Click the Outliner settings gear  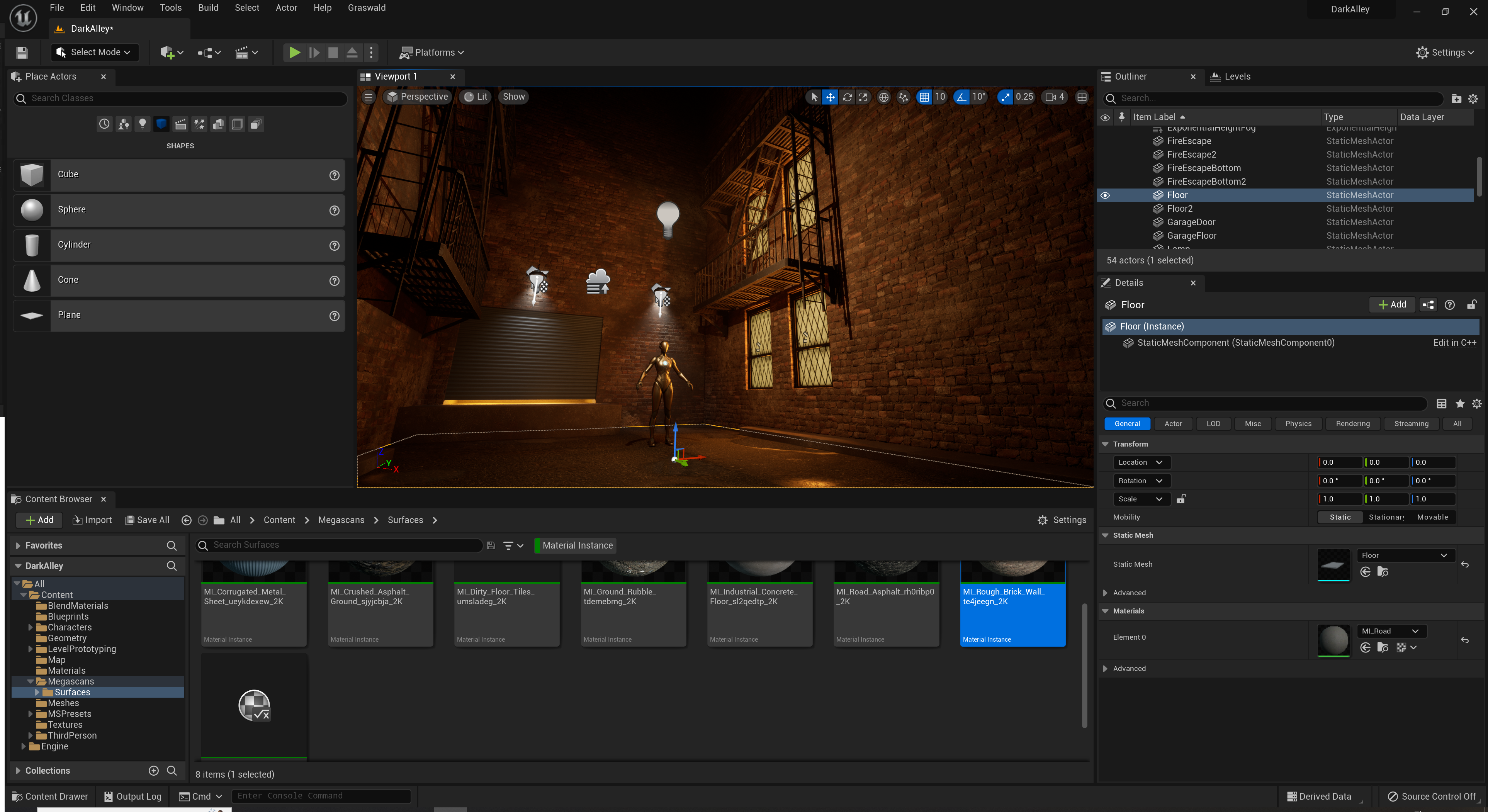point(1473,99)
